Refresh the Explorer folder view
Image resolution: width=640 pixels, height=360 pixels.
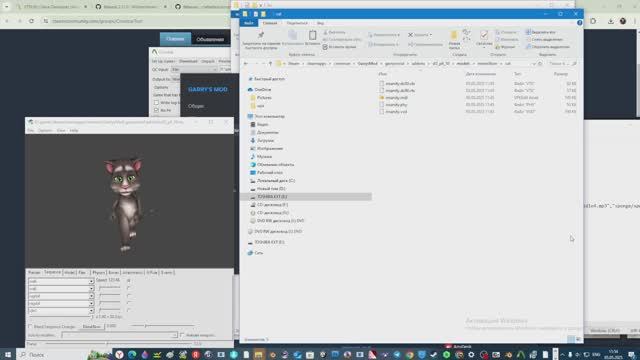coord(540,64)
